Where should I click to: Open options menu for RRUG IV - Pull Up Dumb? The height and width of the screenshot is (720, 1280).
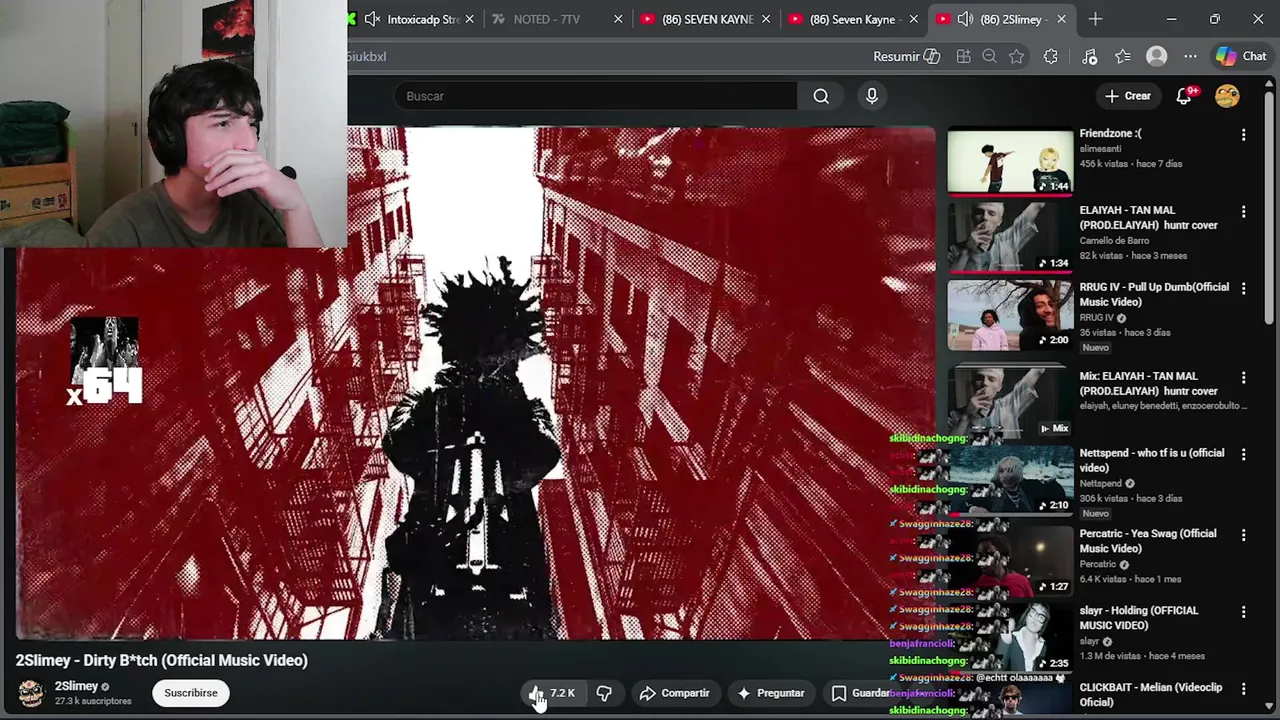(1243, 288)
